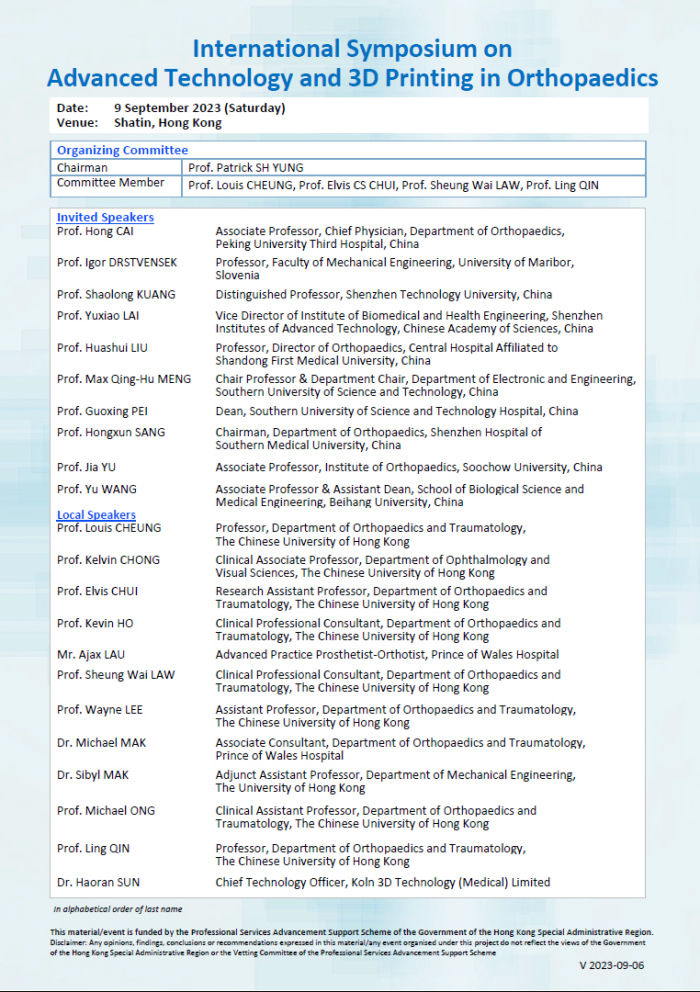The width and height of the screenshot is (700, 992).
Task: Click the 'Committee Member' row label
Action: [x=110, y=183]
